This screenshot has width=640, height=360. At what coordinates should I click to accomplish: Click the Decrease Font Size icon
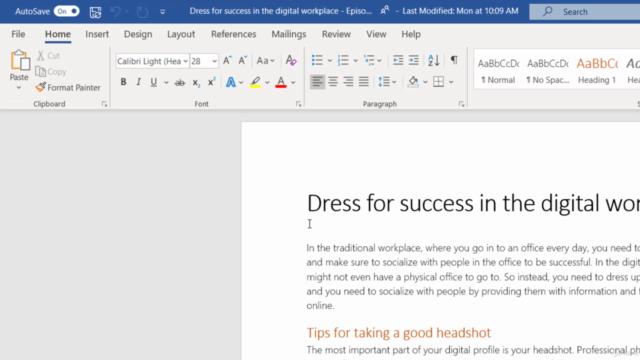[x=243, y=60]
